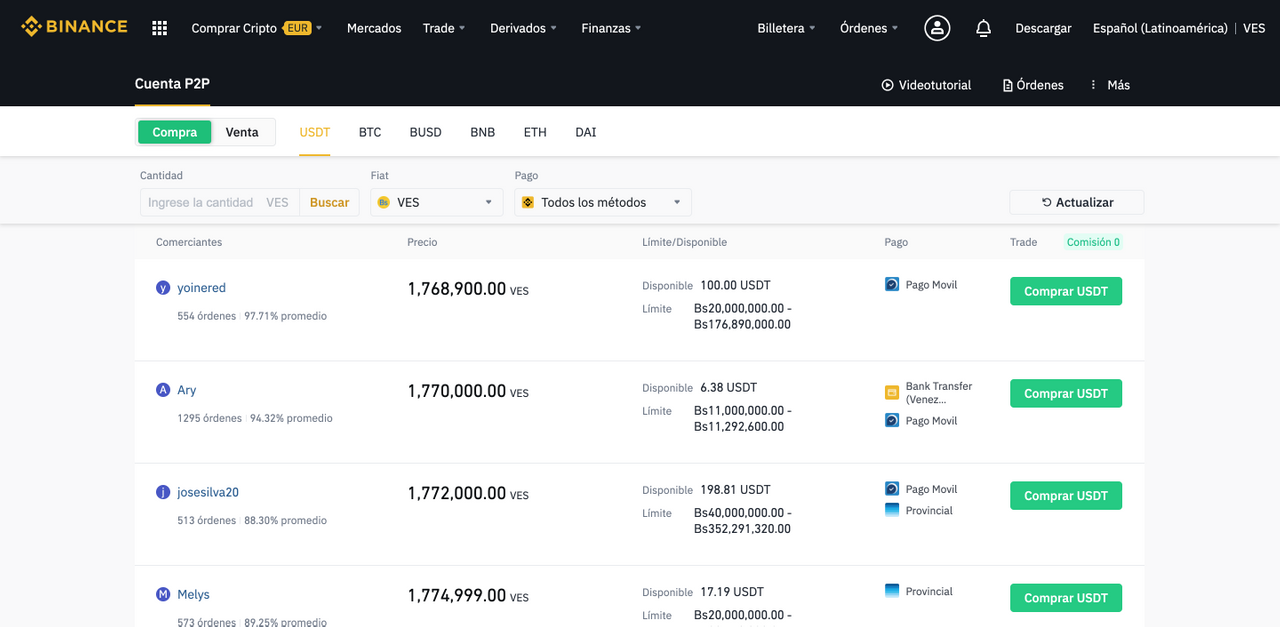Click Melys's avatar icon
Screen dimensions: 1280x627
pos(163,594)
